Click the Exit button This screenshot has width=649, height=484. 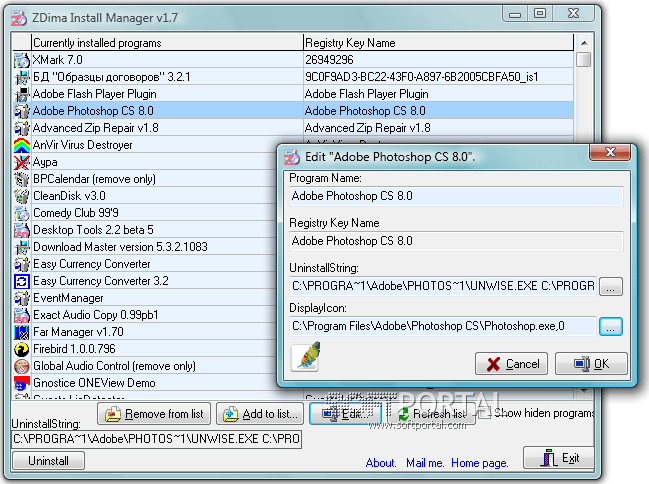click(x=559, y=458)
